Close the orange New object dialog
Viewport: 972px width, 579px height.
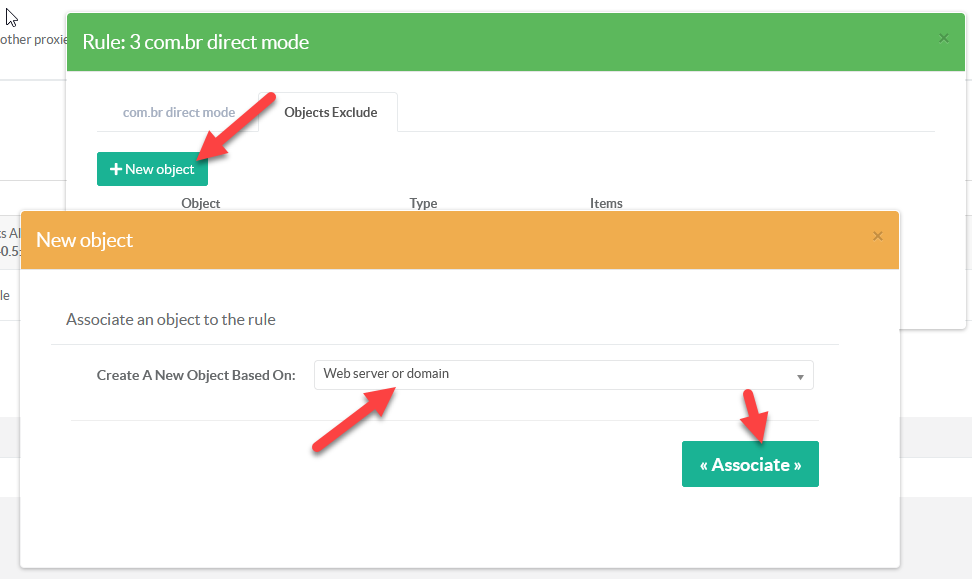tap(878, 236)
